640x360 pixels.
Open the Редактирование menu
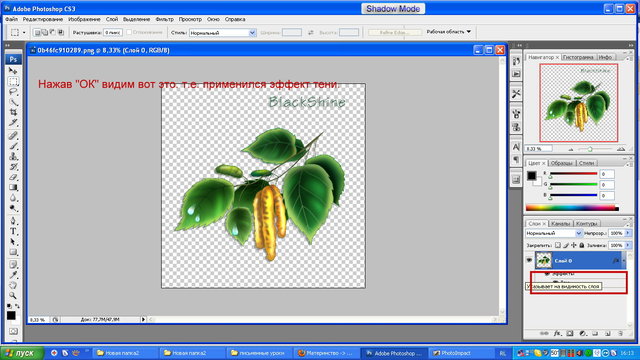click(43, 19)
